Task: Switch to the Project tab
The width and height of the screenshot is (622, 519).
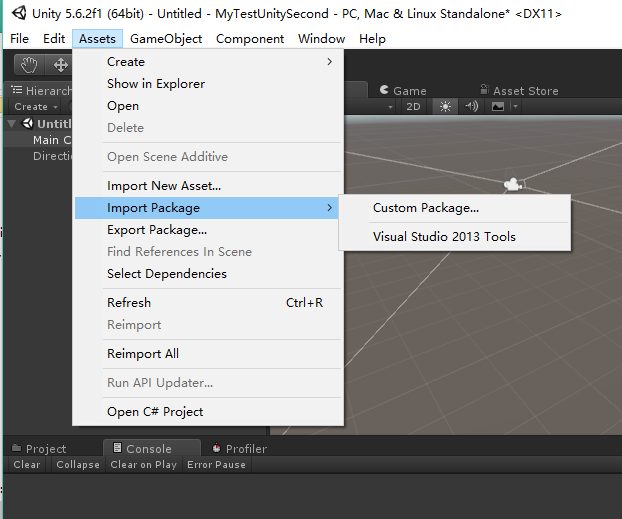Action: coord(40,449)
